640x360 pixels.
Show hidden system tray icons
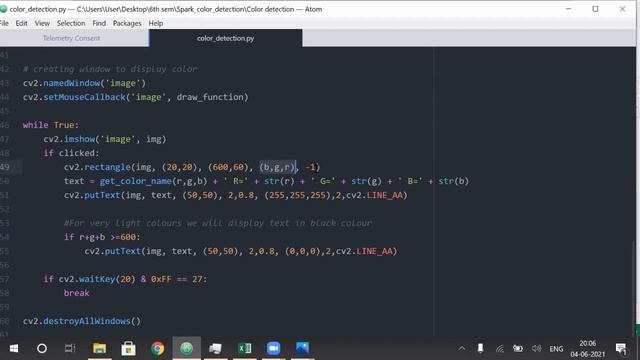coord(462,348)
